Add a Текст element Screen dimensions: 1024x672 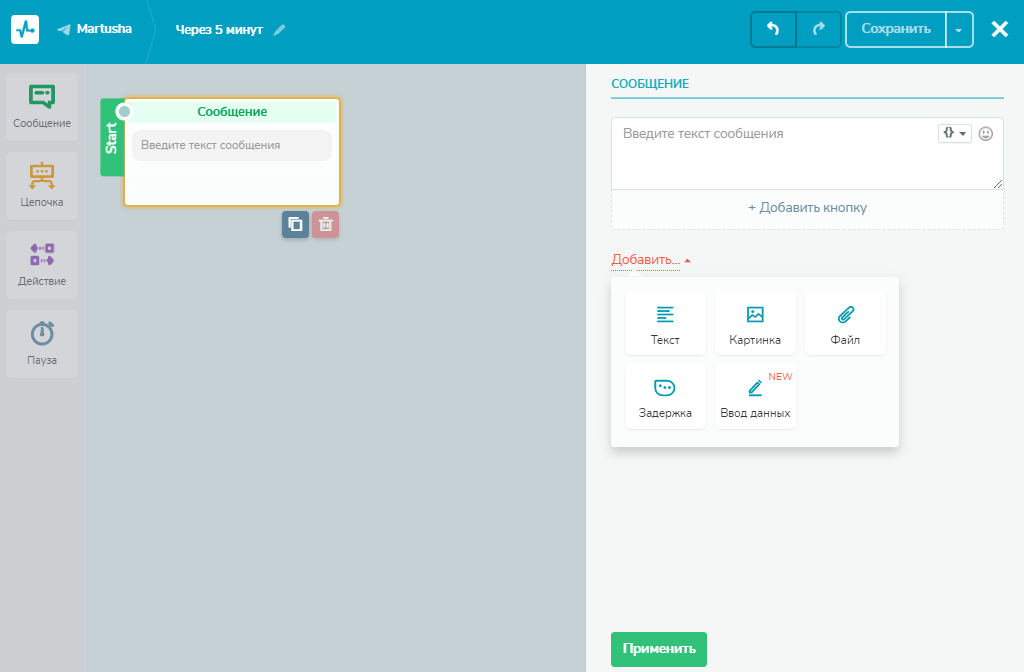[x=665, y=323]
